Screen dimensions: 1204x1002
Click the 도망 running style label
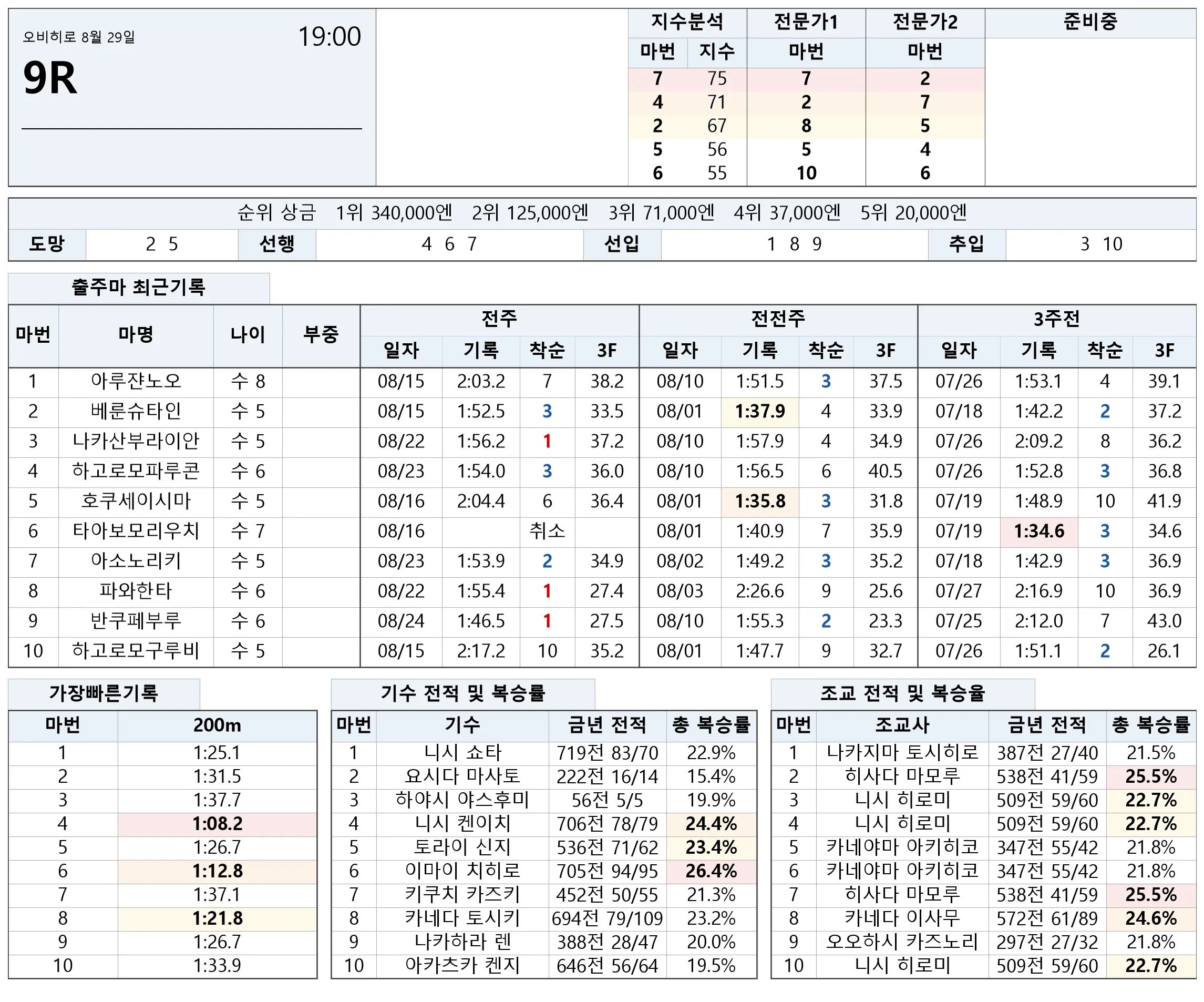(47, 244)
